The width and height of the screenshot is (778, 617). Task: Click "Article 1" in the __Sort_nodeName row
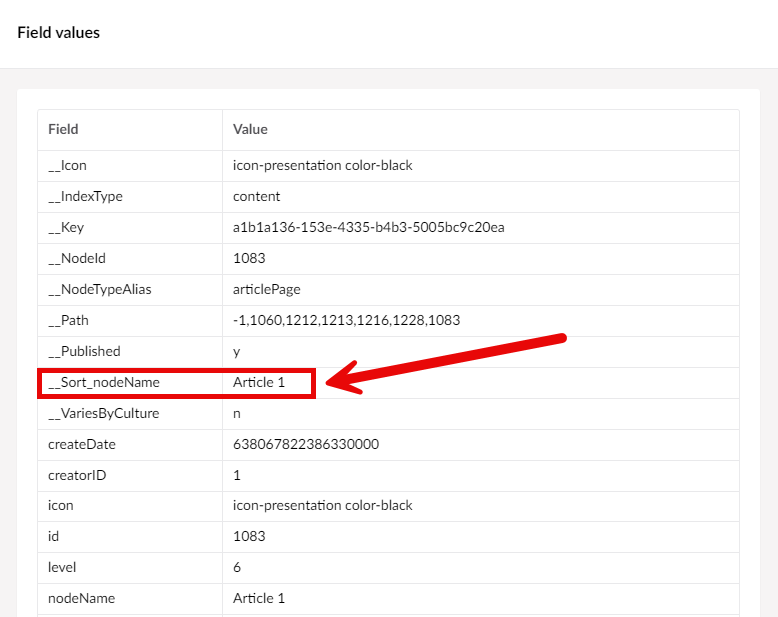click(x=259, y=382)
